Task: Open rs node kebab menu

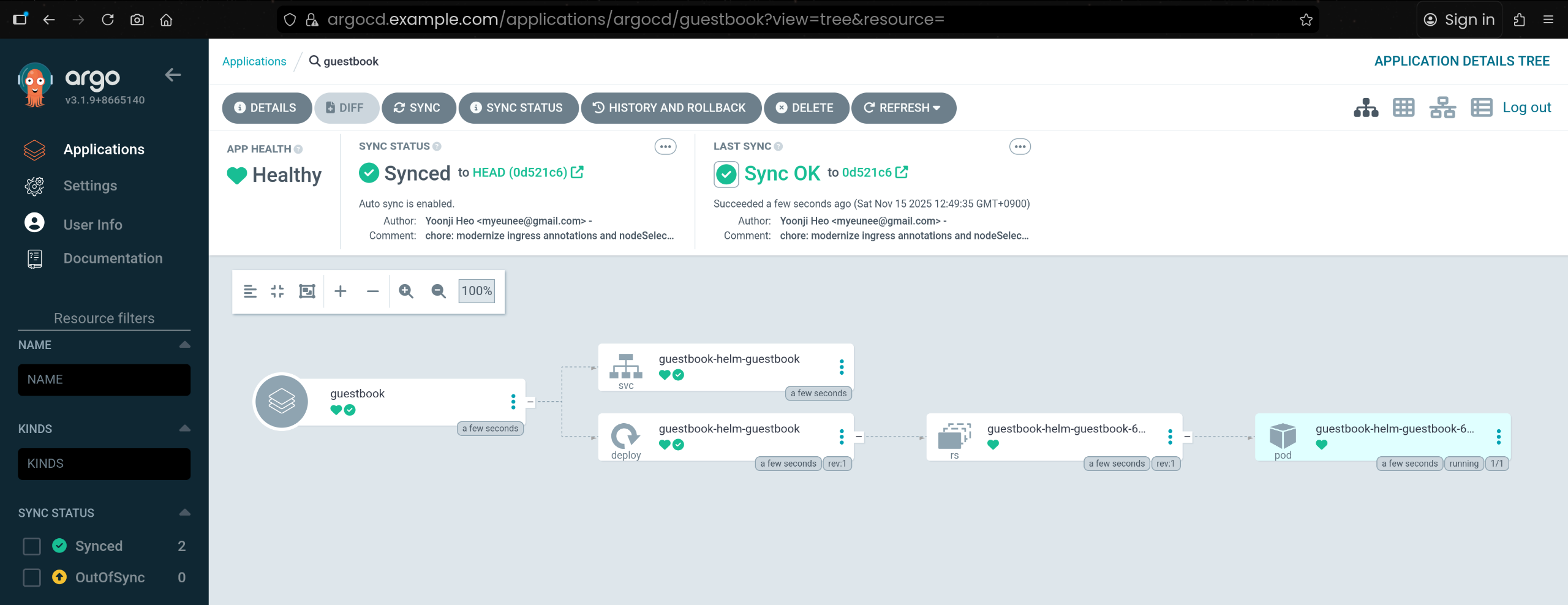Action: (x=1170, y=437)
